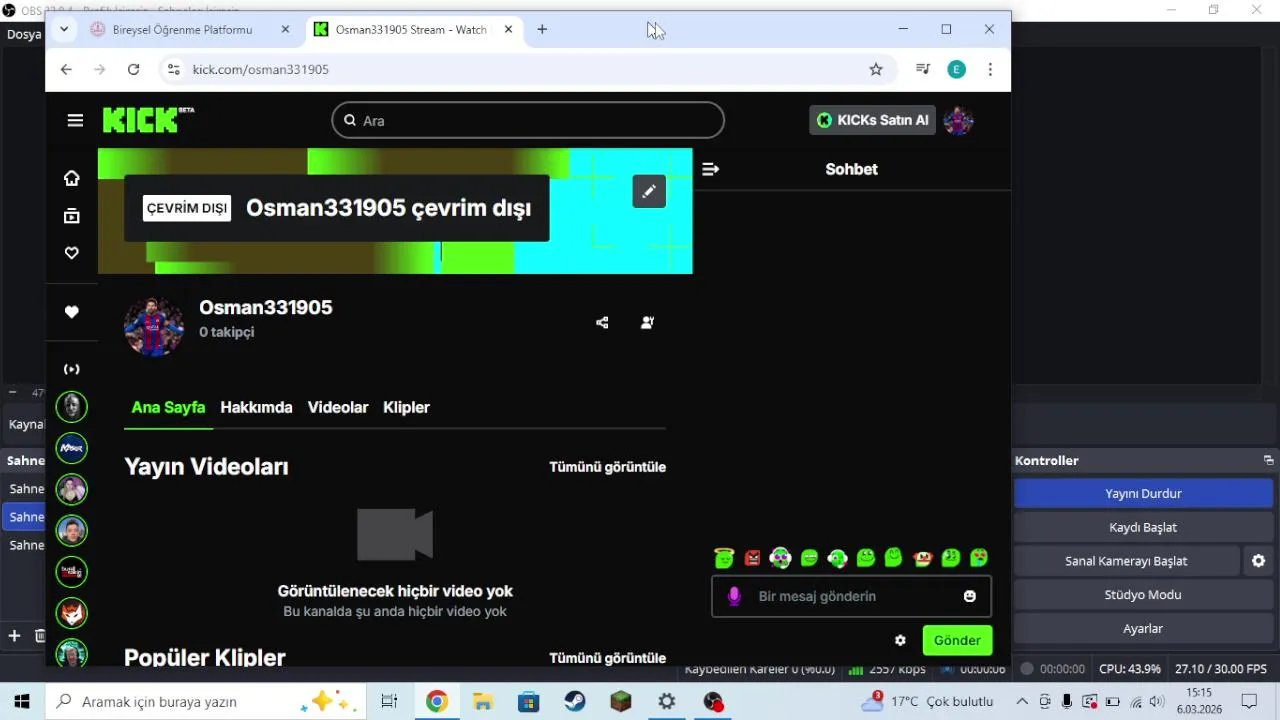Open the Dosya menu in OBS

click(x=22, y=34)
